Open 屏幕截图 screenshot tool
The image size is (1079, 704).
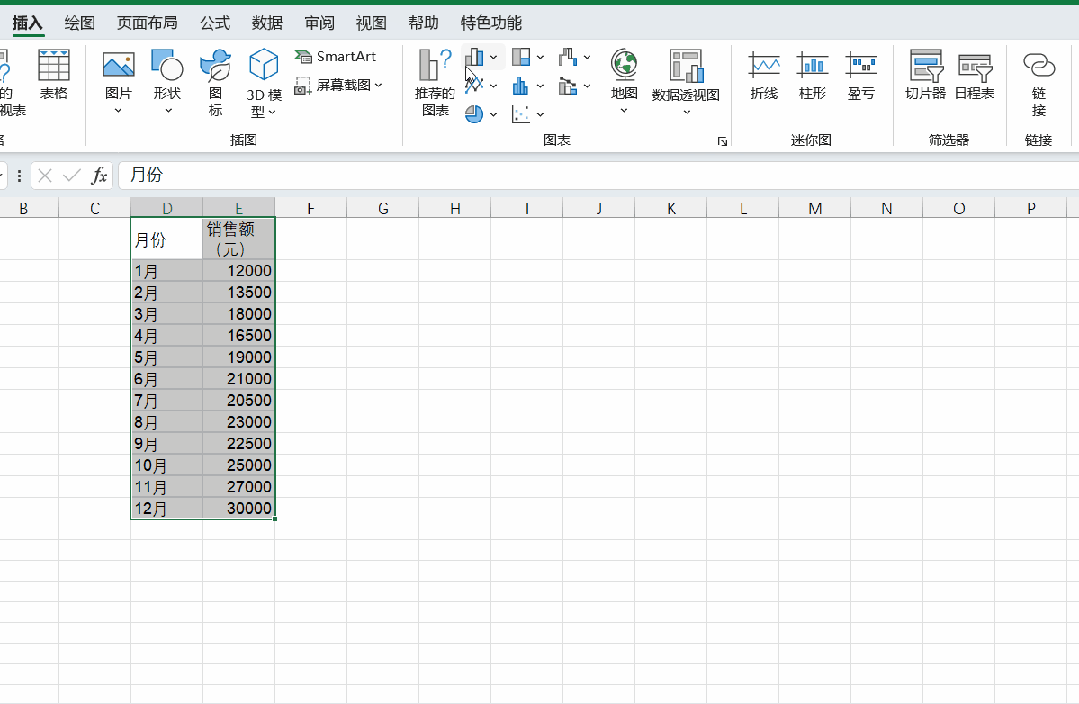click(x=339, y=85)
